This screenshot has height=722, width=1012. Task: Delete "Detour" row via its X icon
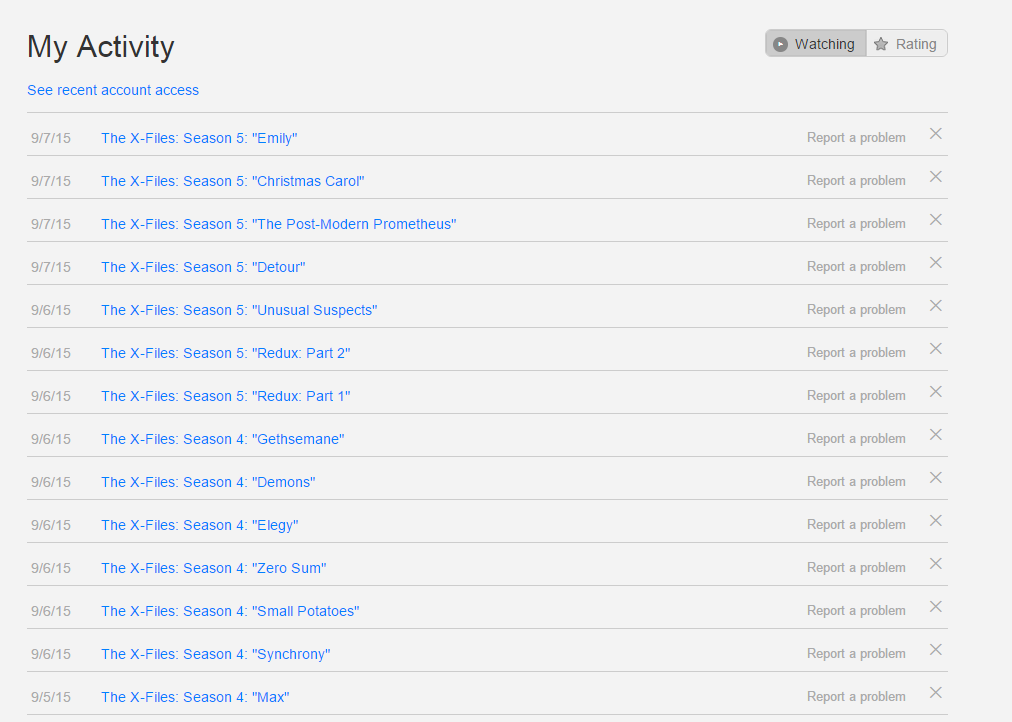click(935, 263)
